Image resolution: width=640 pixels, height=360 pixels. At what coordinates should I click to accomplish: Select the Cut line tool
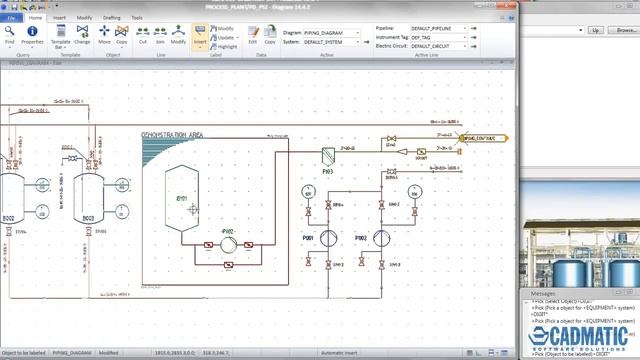pyautogui.click(x=142, y=35)
